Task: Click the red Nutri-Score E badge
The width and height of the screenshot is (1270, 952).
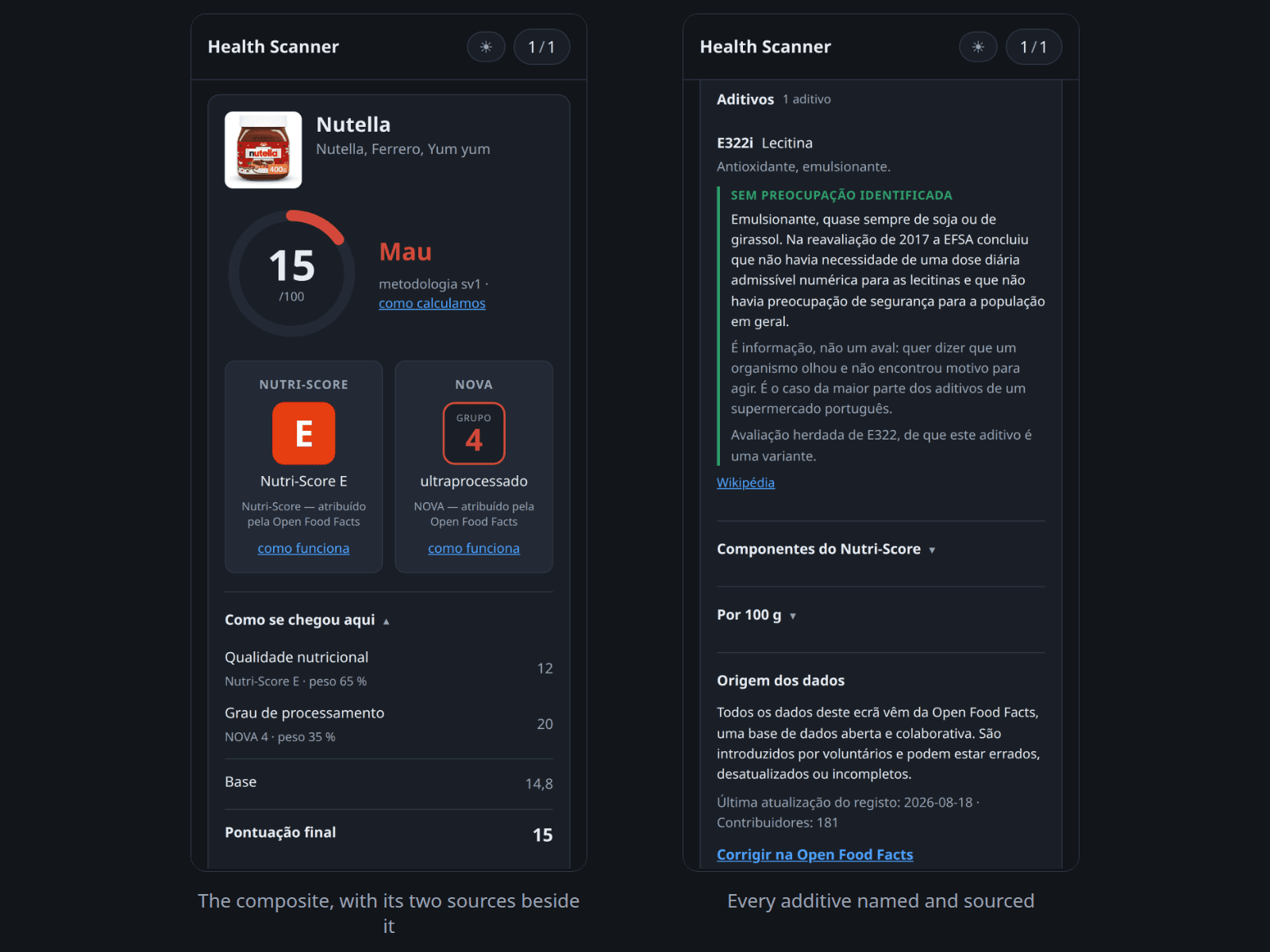Action: [303, 433]
